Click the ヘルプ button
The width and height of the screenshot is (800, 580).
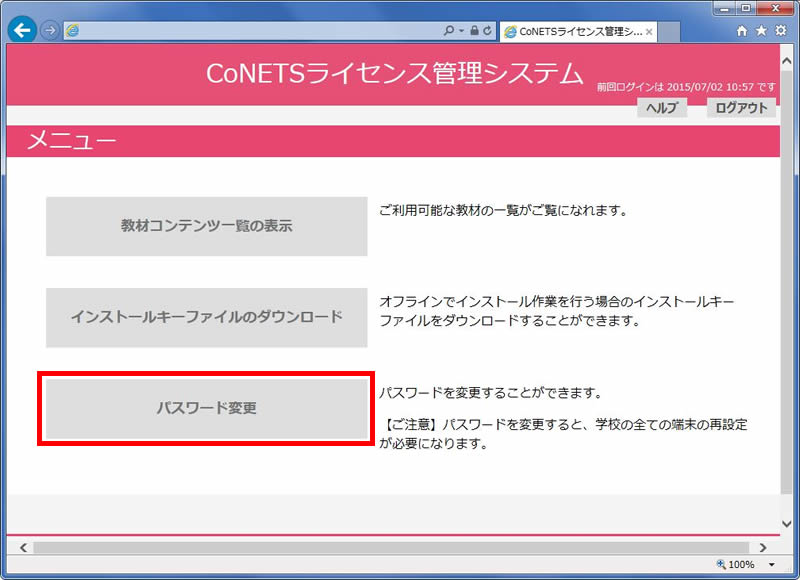point(662,108)
